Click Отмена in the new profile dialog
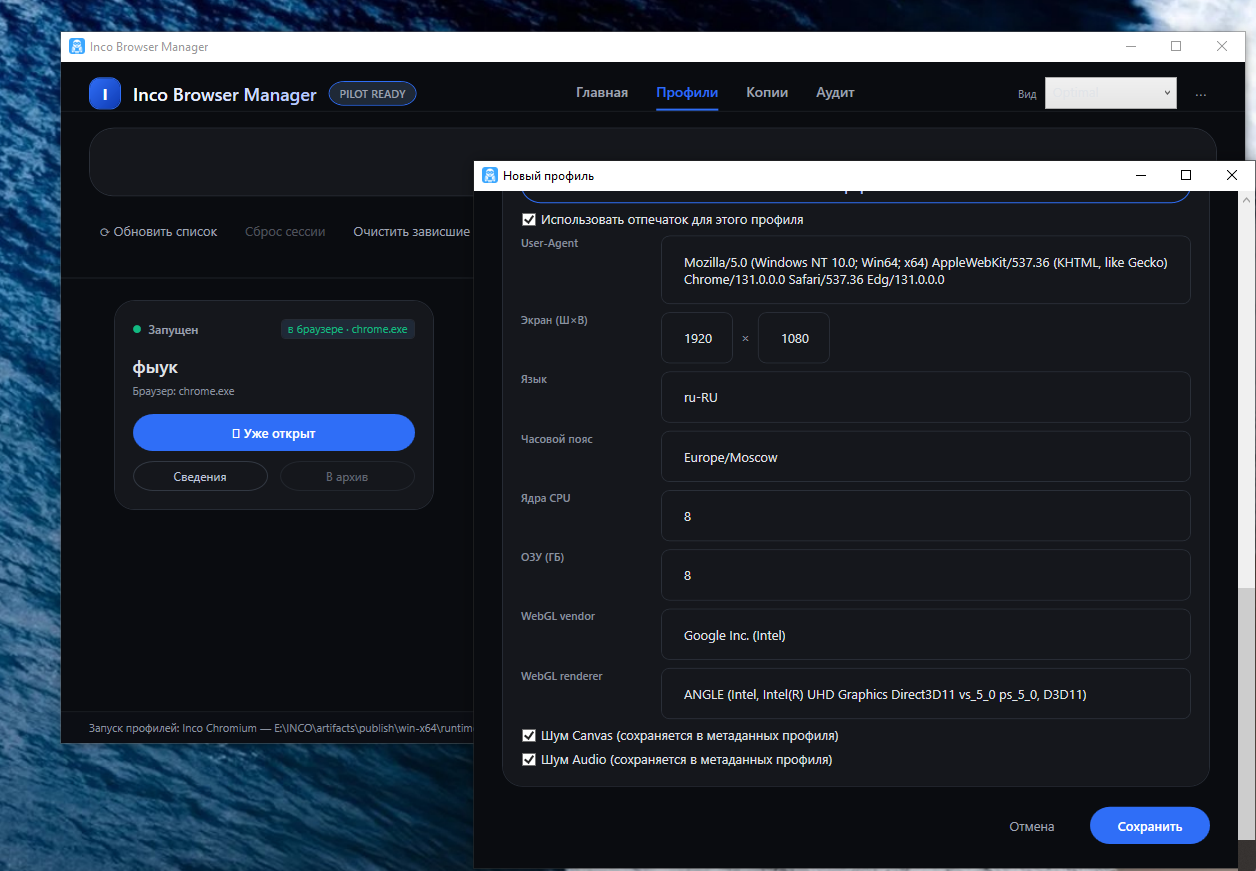Image resolution: width=1256 pixels, height=871 pixels. pyautogui.click(x=1032, y=826)
